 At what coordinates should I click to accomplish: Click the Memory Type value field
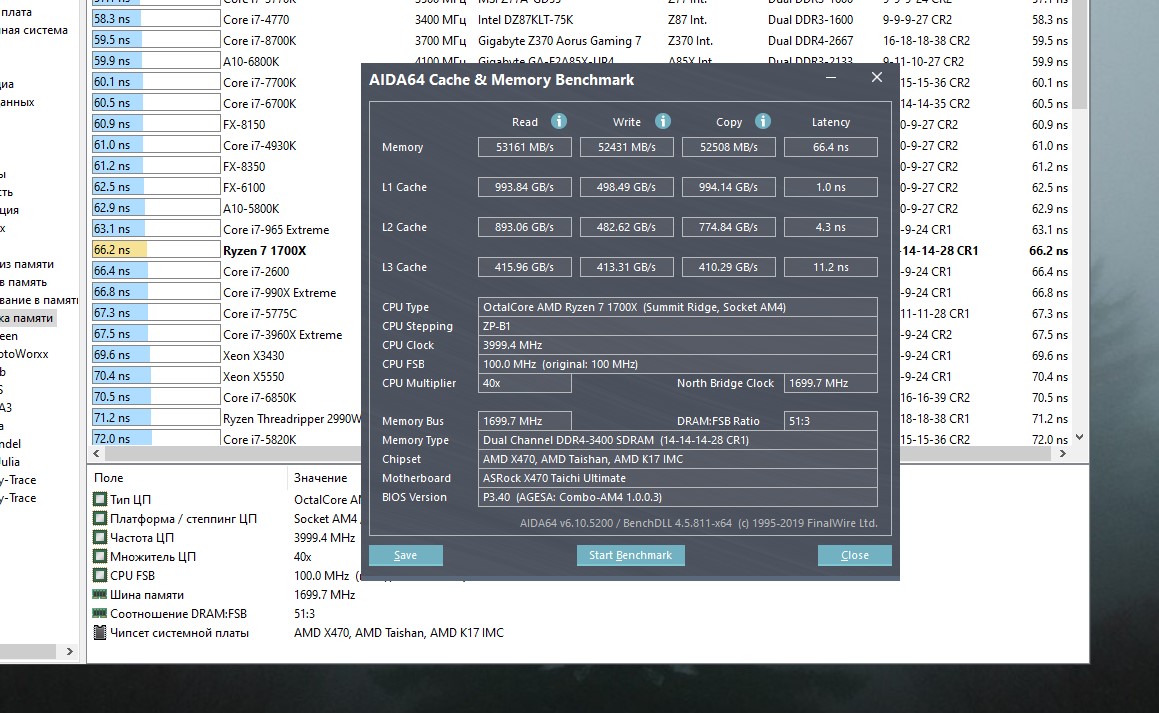678,440
